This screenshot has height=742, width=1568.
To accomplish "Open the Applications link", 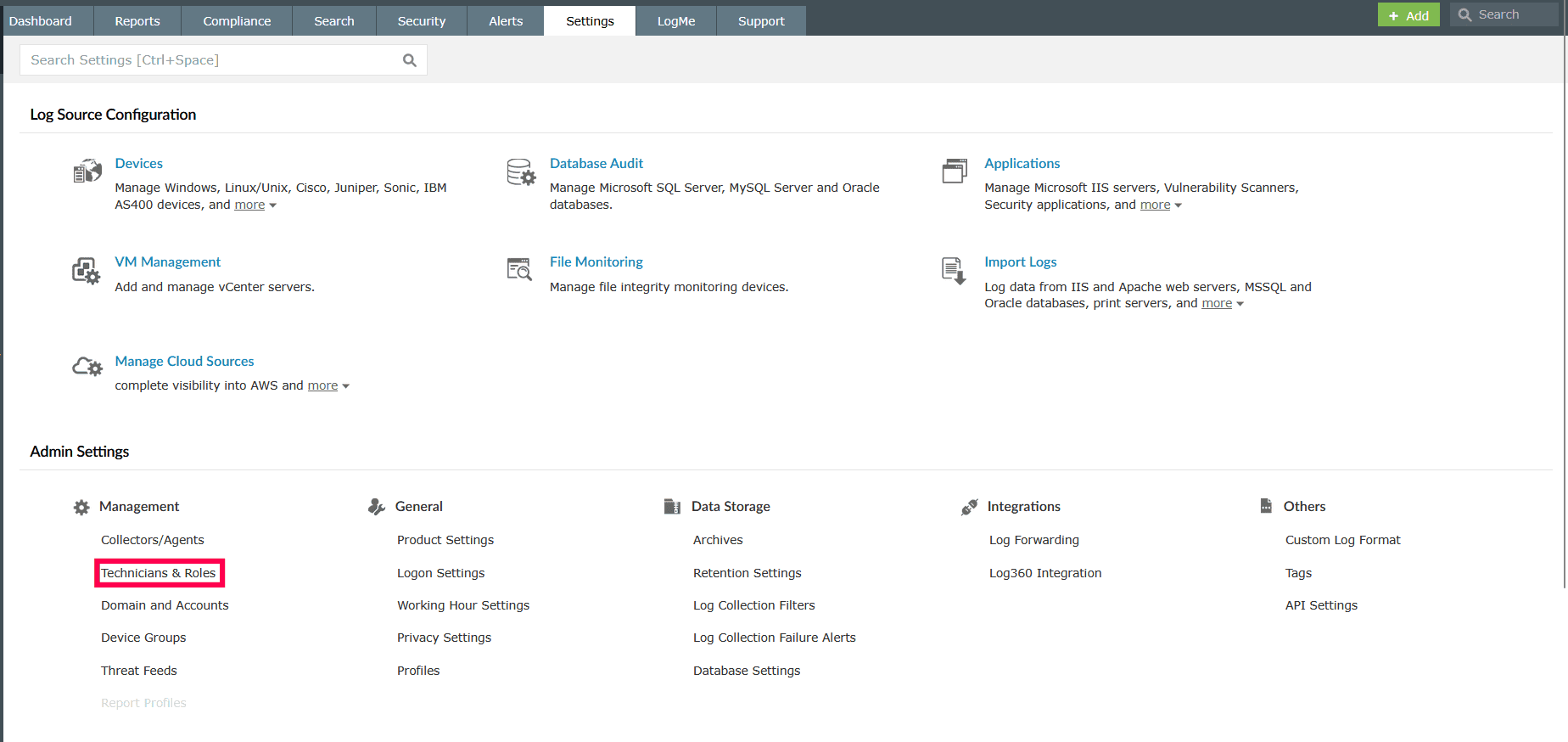I will [1022, 163].
